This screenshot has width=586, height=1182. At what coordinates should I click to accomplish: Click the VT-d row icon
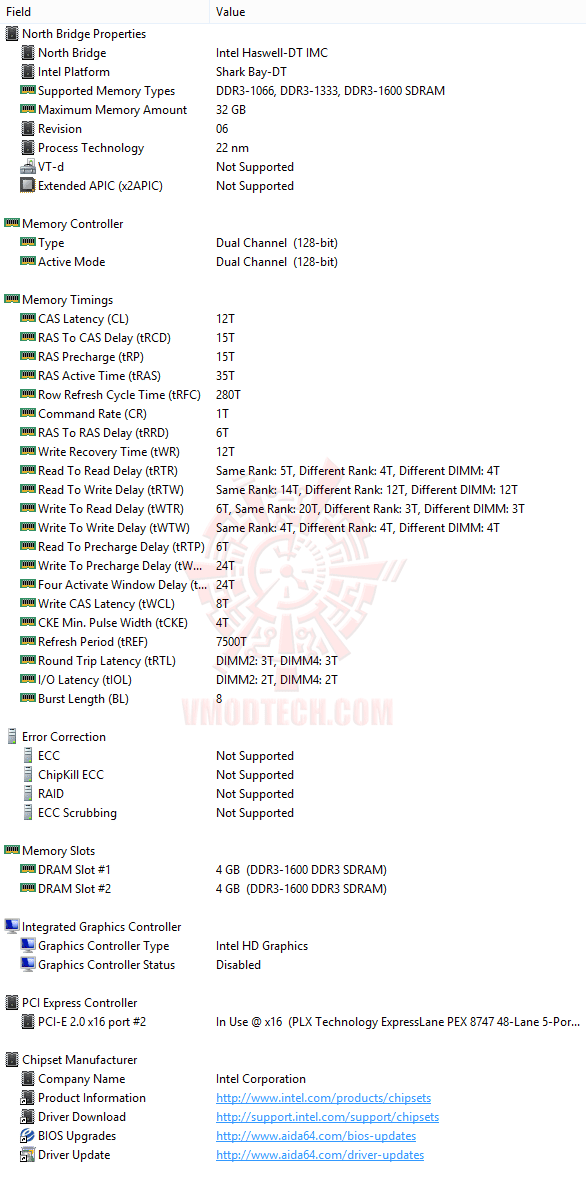[x=28, y=167]
